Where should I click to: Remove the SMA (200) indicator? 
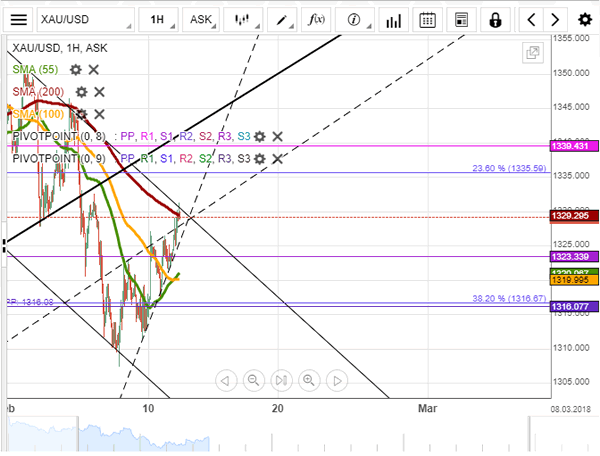[99, 92]
